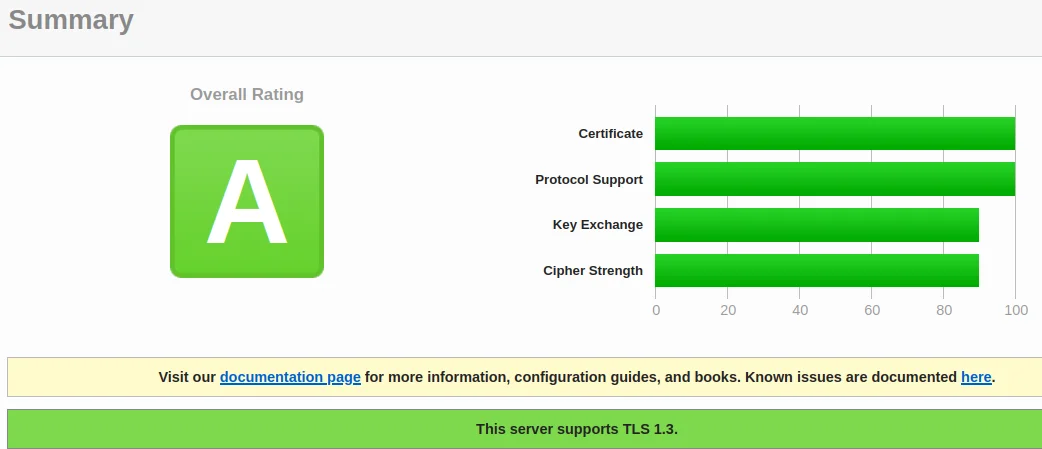
Task: Select the Certificate chart label
Action: coord(610,134)
